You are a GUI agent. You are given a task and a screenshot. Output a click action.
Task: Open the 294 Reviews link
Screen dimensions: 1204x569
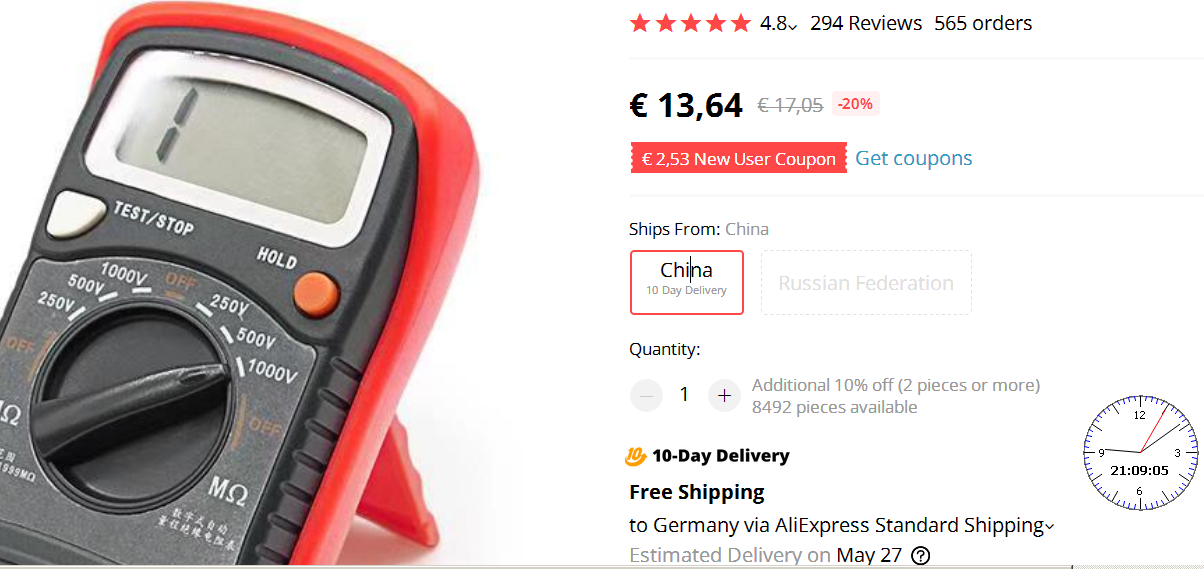click(x=866, y=23)
